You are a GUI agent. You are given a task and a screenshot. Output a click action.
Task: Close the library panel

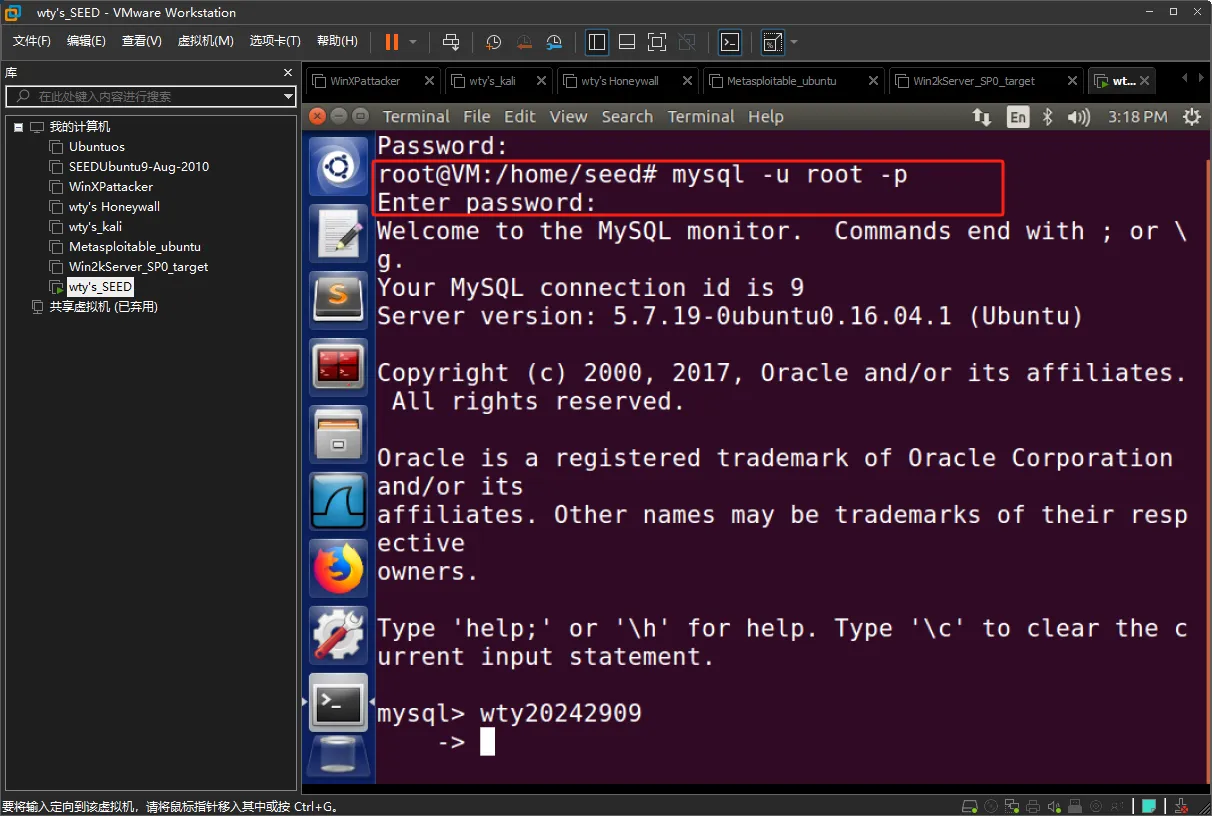click(288, 73)
